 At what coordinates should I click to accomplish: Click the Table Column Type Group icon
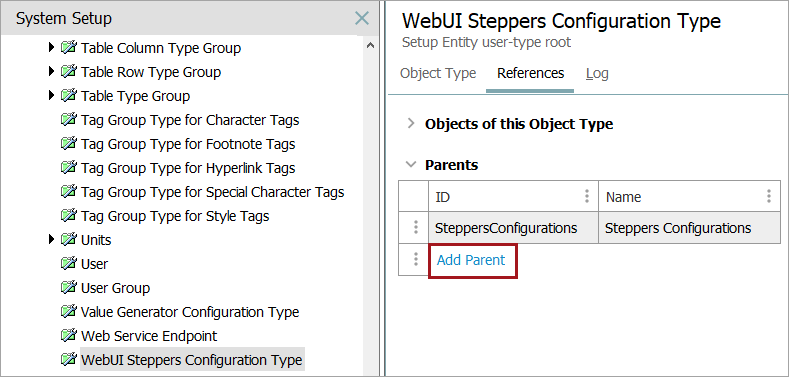68,48
